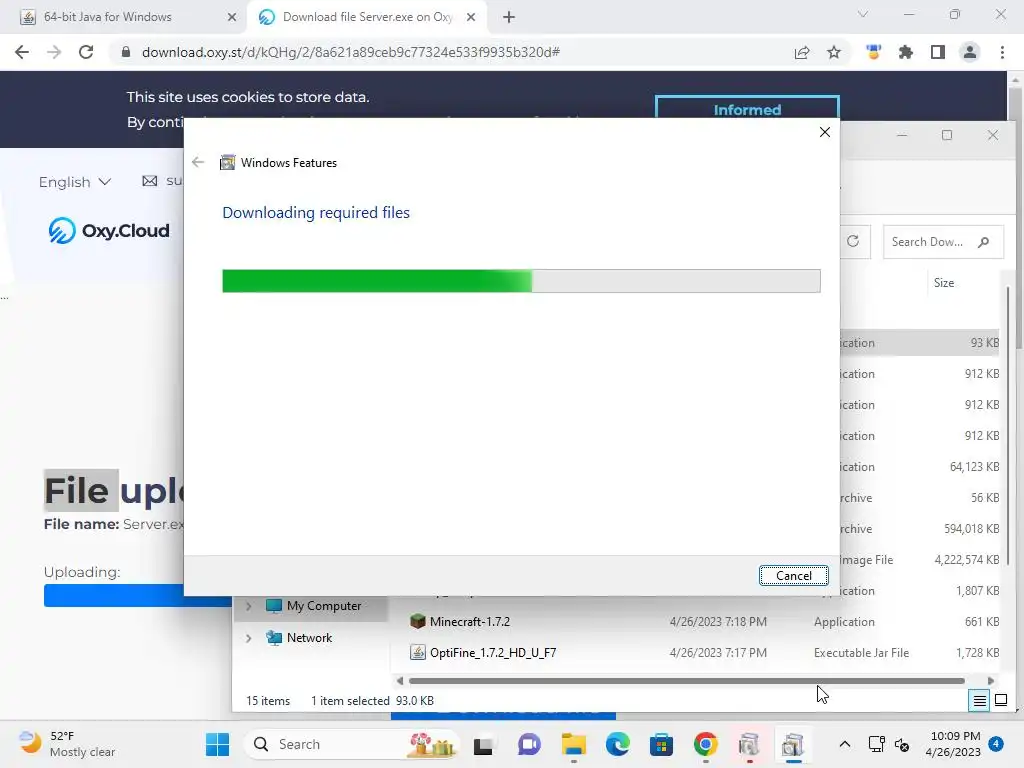The height and width of the screenshot is (768, 1024).
Task: Show hidden system tray icons
Action: tap(844, 744)
